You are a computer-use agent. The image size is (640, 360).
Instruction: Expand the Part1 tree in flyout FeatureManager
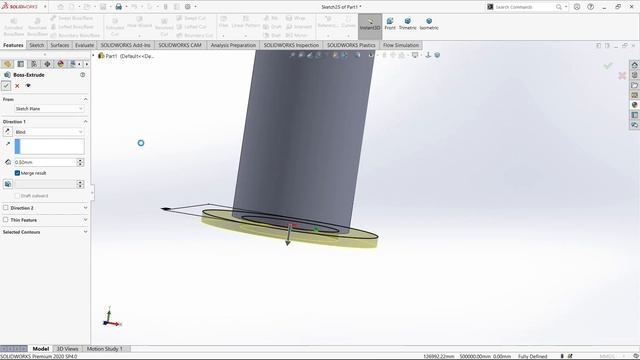pos(93,56)
